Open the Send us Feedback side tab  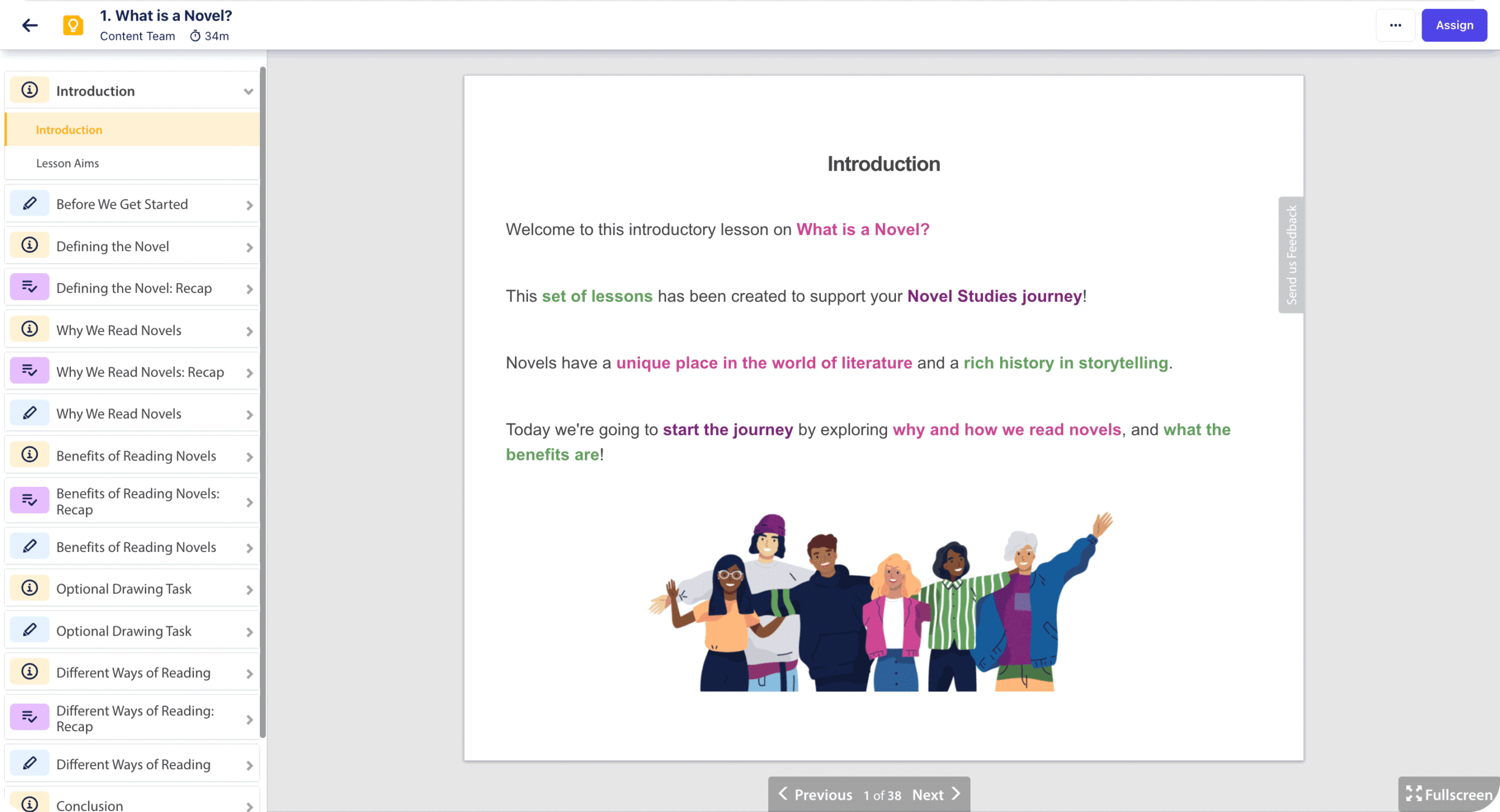(x=1291, y=255)
